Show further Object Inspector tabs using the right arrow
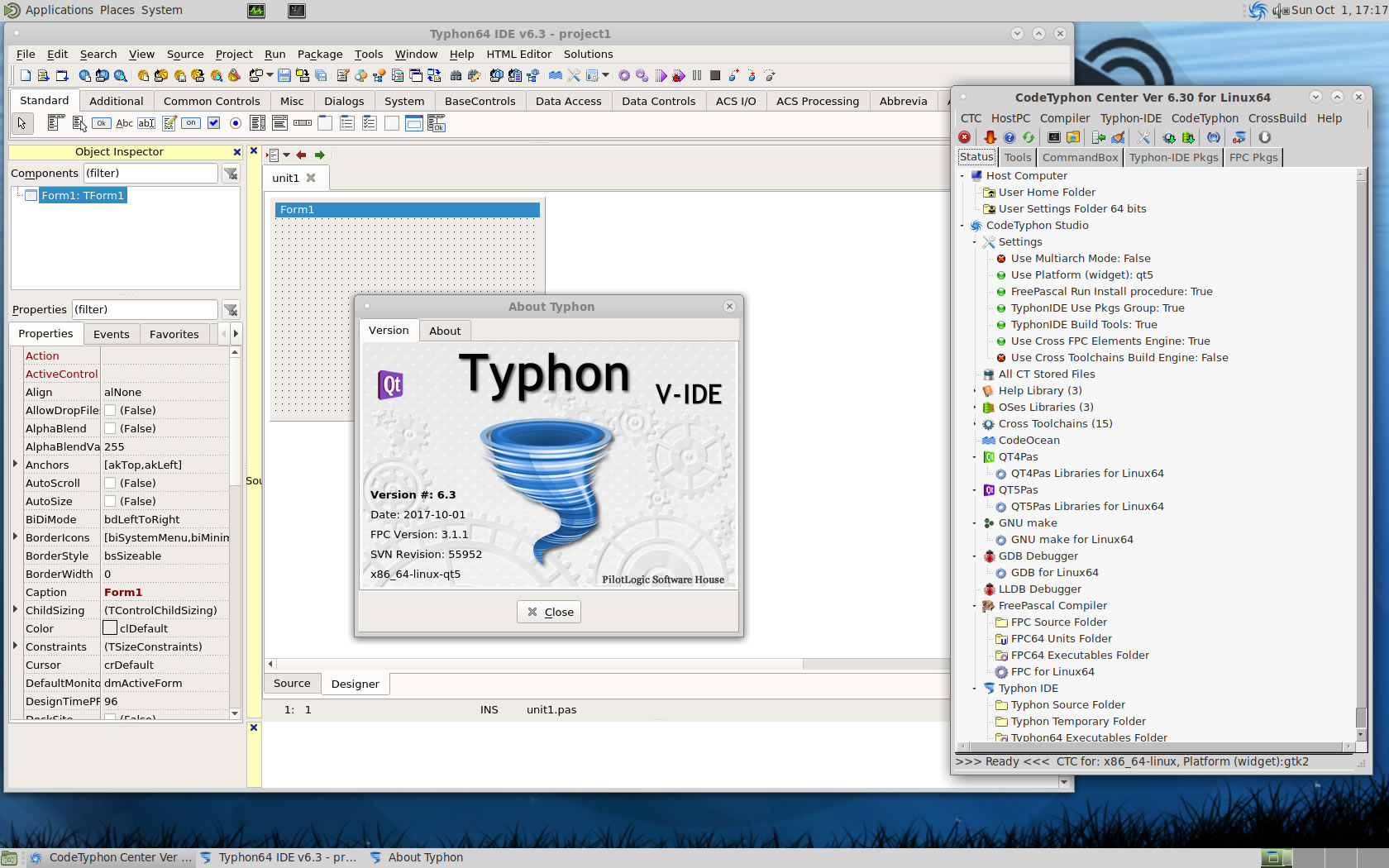This screenshot has width=1389, height=868. 236,334
